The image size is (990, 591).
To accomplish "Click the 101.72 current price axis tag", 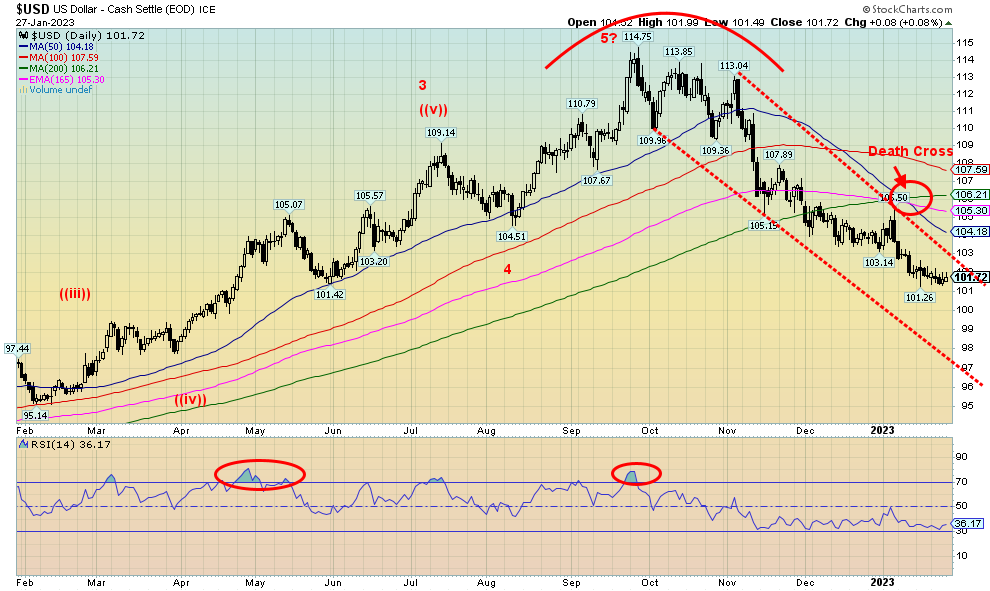I will point(973,277).
